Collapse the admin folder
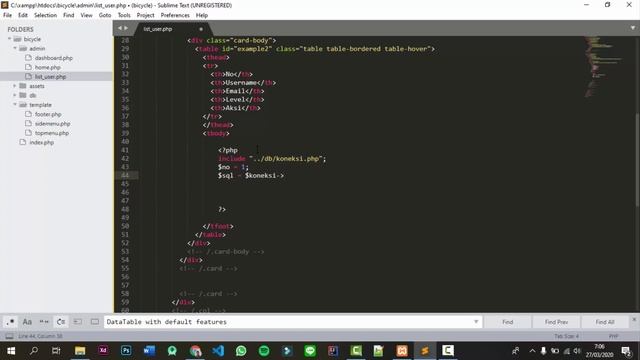The image size is (640, 360). pyautogui.click(x=15, y=48)
